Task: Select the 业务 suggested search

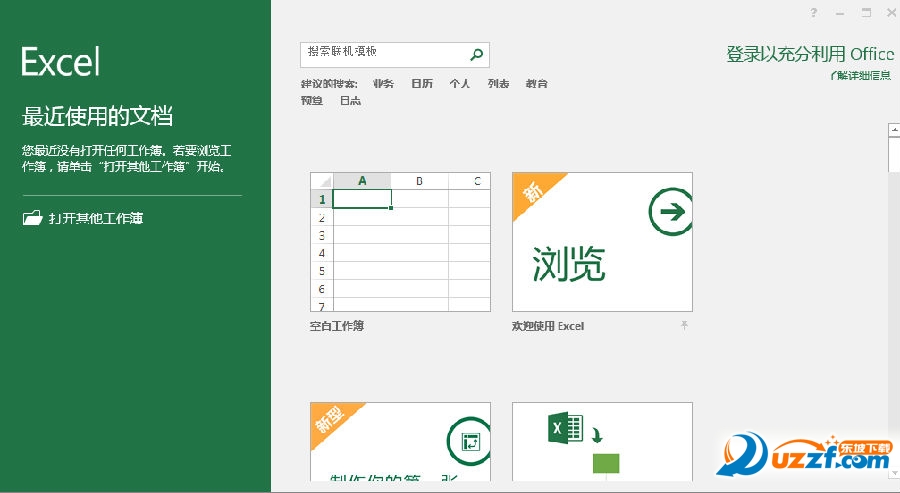Action: point(383,84)
